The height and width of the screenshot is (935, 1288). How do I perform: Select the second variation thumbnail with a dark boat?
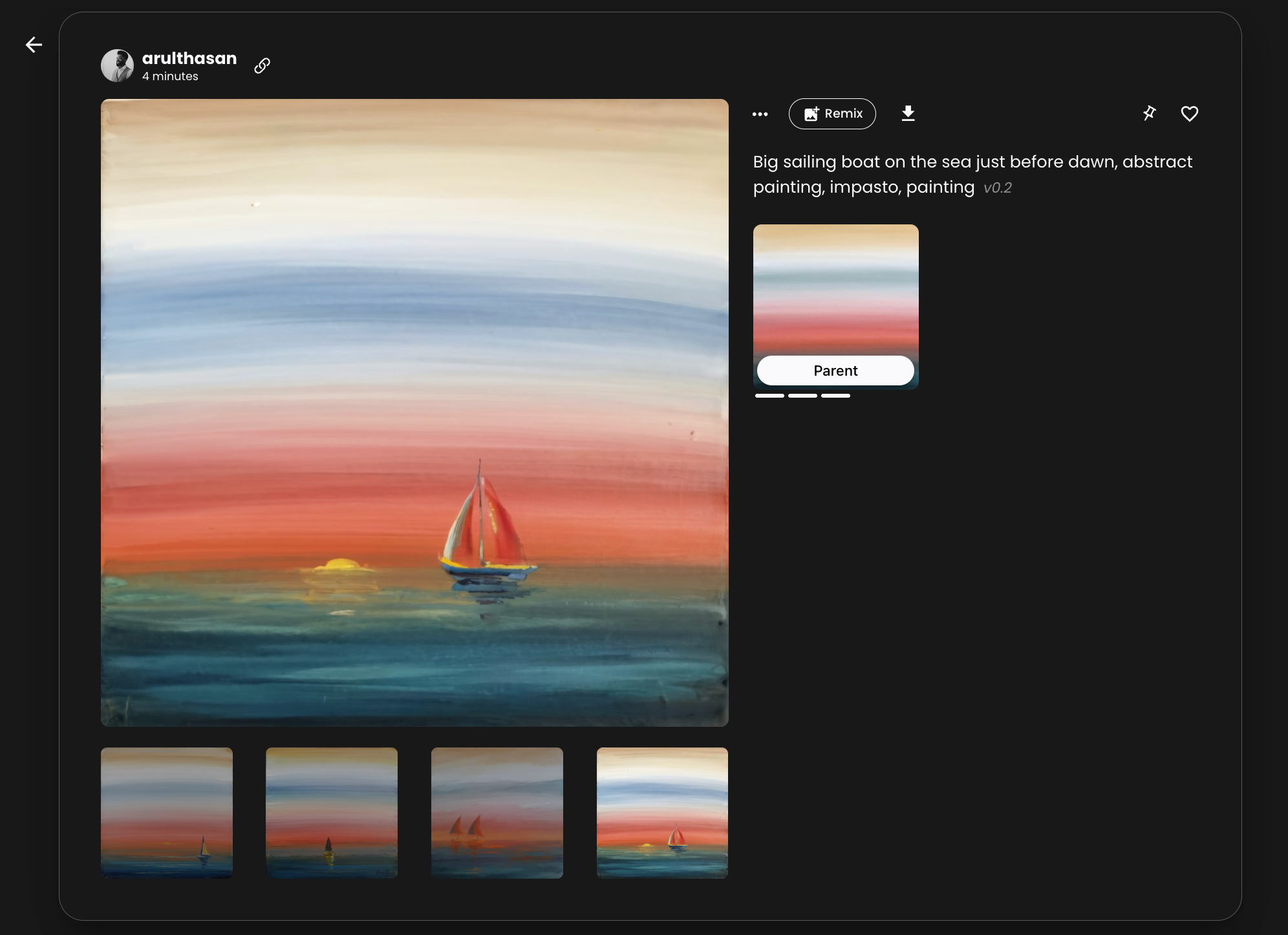point(332,813)
